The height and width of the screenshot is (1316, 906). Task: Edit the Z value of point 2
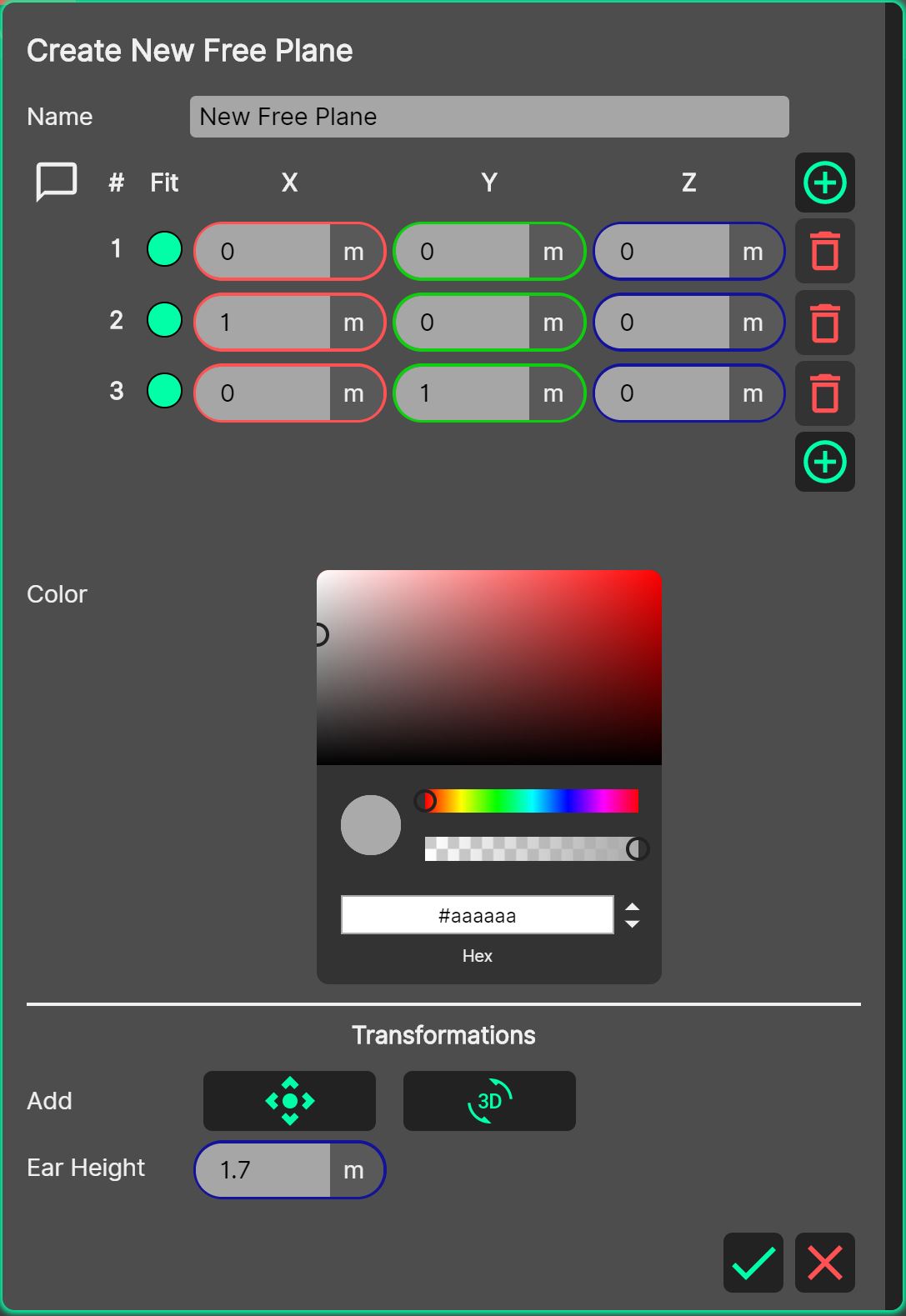click(x=662, y=323)
